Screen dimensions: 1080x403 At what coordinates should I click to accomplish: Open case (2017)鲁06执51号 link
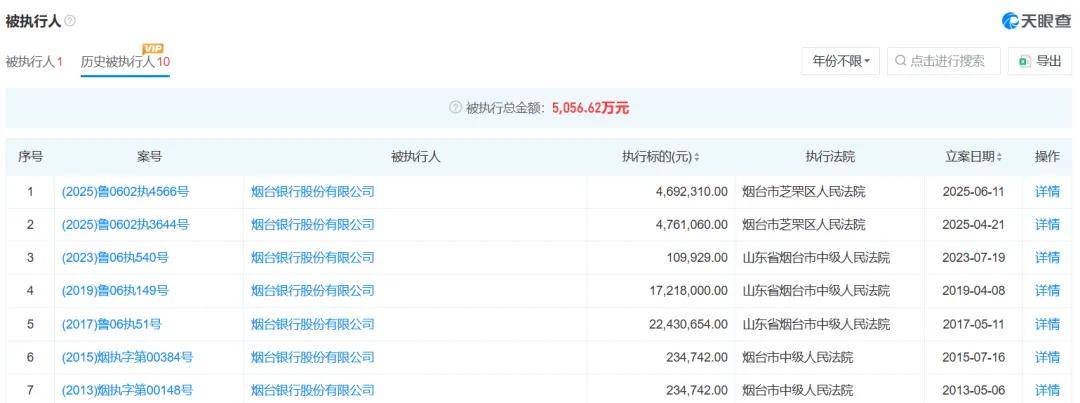tap(111, 324)
